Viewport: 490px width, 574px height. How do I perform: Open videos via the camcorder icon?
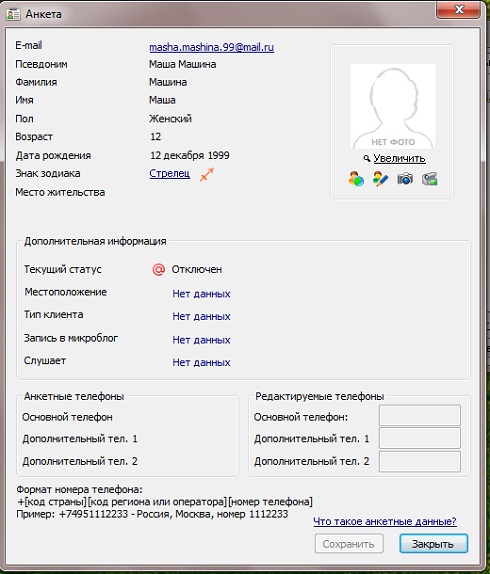pyautogui.click(x=429, y=179)
